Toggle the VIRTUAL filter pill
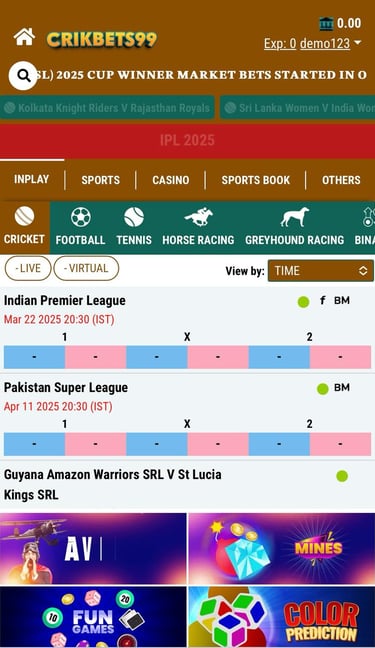The image size is (375, 648). [86, 269]
